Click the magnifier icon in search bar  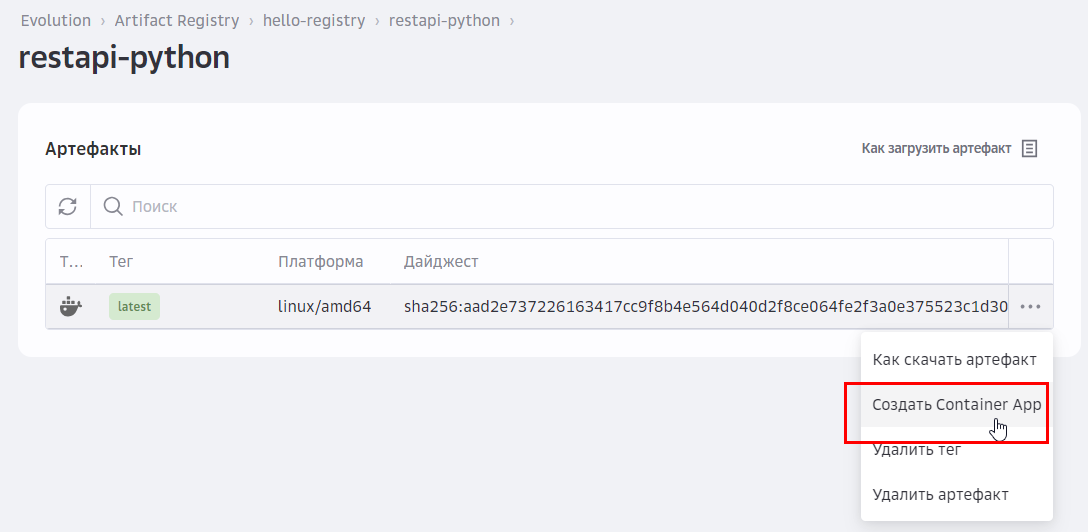coord(114,206)
